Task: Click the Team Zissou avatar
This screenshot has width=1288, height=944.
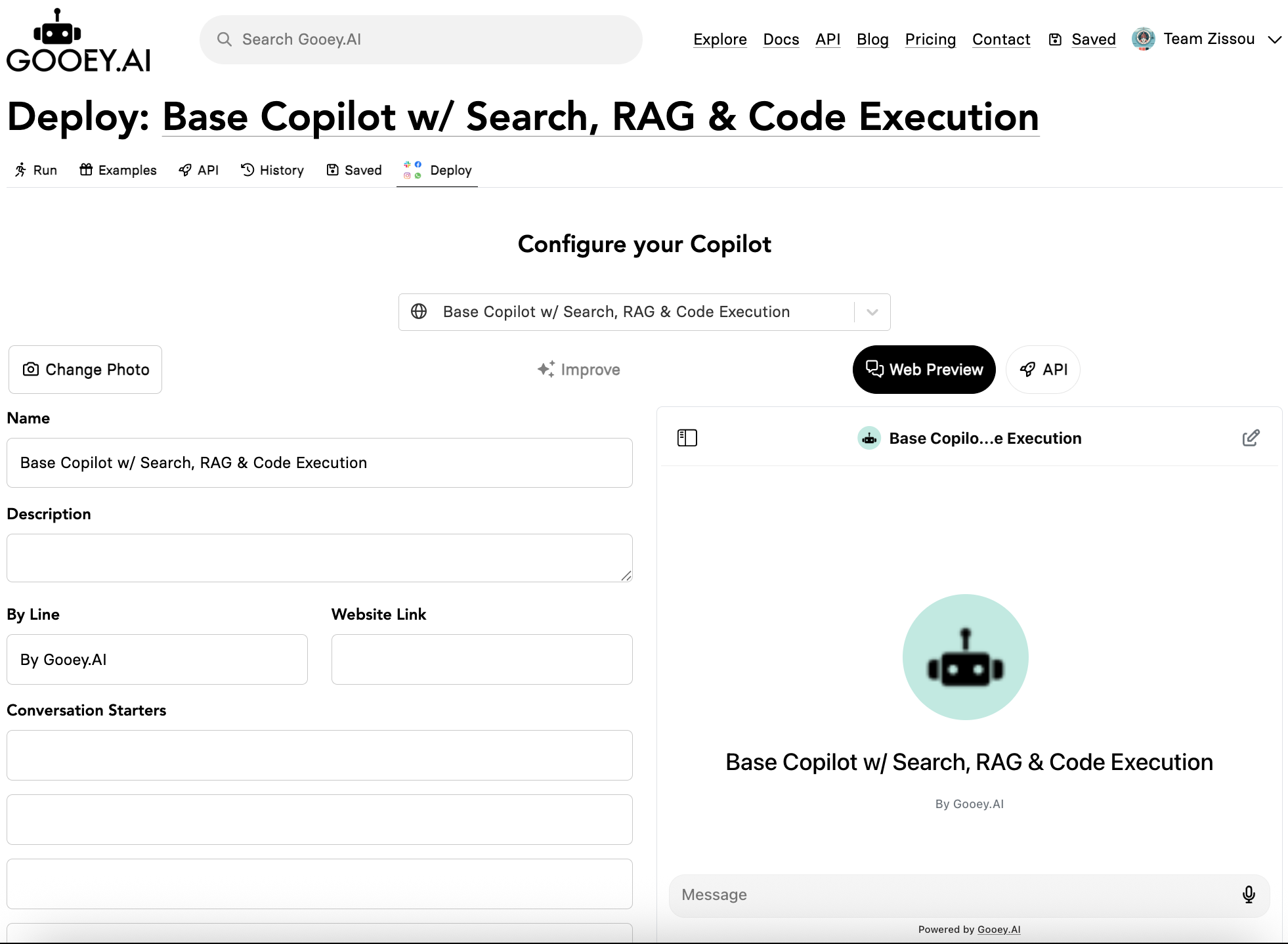Action: click(x=1143, y=39)
